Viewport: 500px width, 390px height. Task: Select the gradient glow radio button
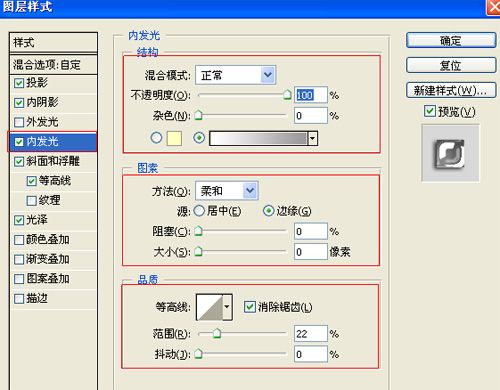(199, 138)
